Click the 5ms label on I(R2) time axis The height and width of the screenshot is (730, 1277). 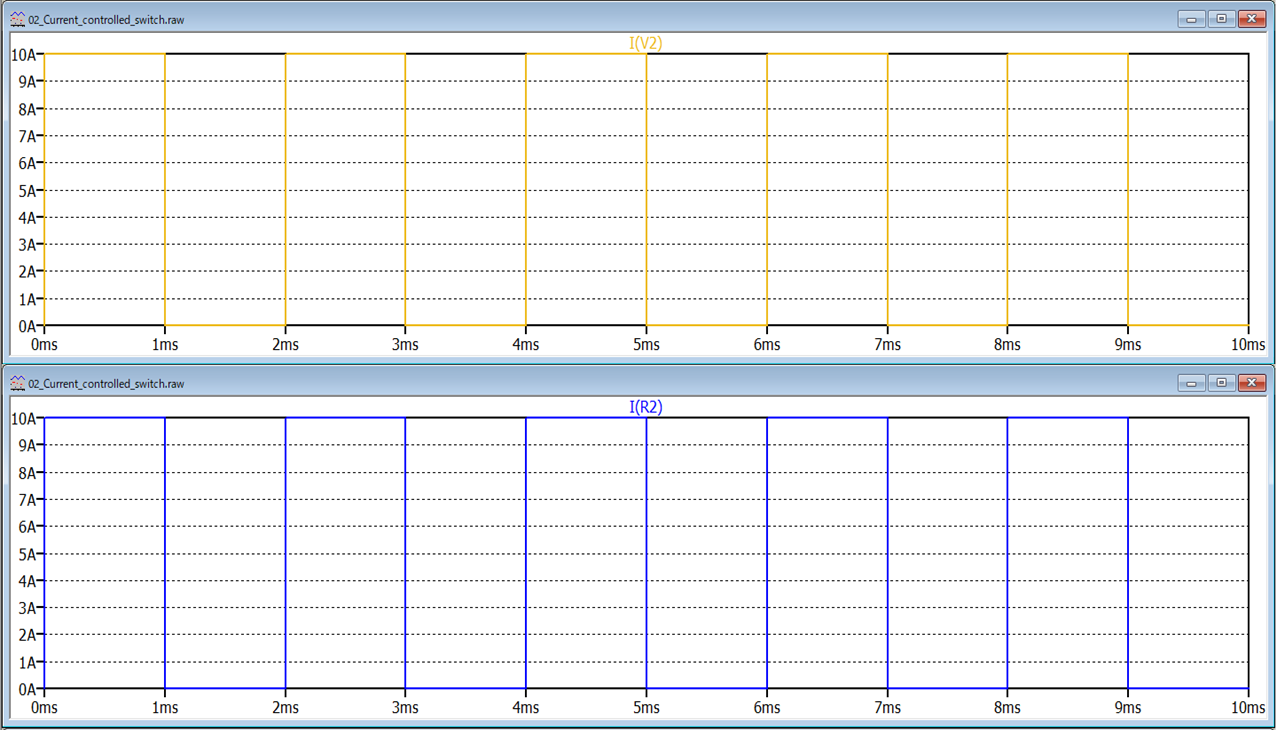point(646,708)
